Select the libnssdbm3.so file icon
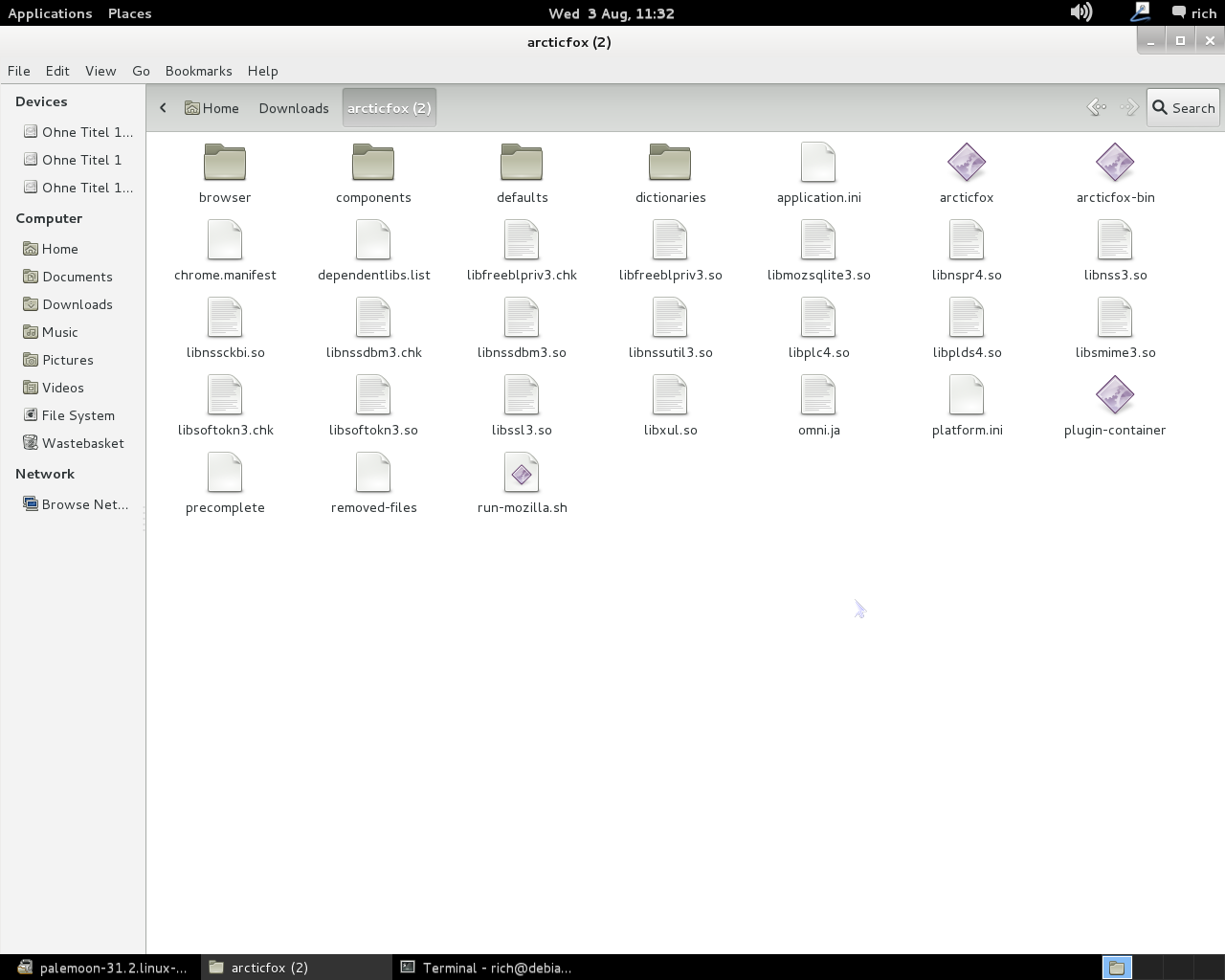The image size is (1225, 980). [x=522, y=318]
